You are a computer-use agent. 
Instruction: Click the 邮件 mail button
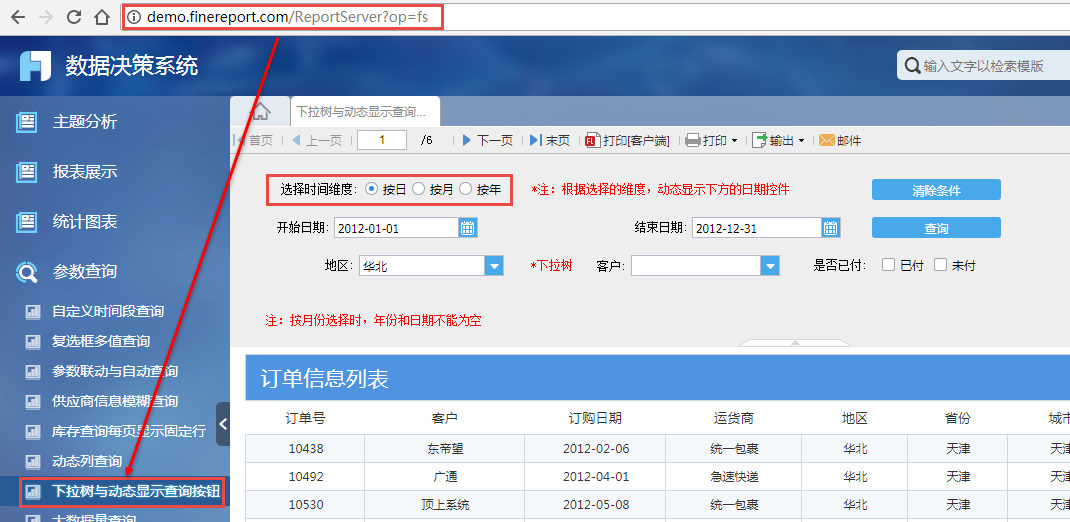pos(840,141)
